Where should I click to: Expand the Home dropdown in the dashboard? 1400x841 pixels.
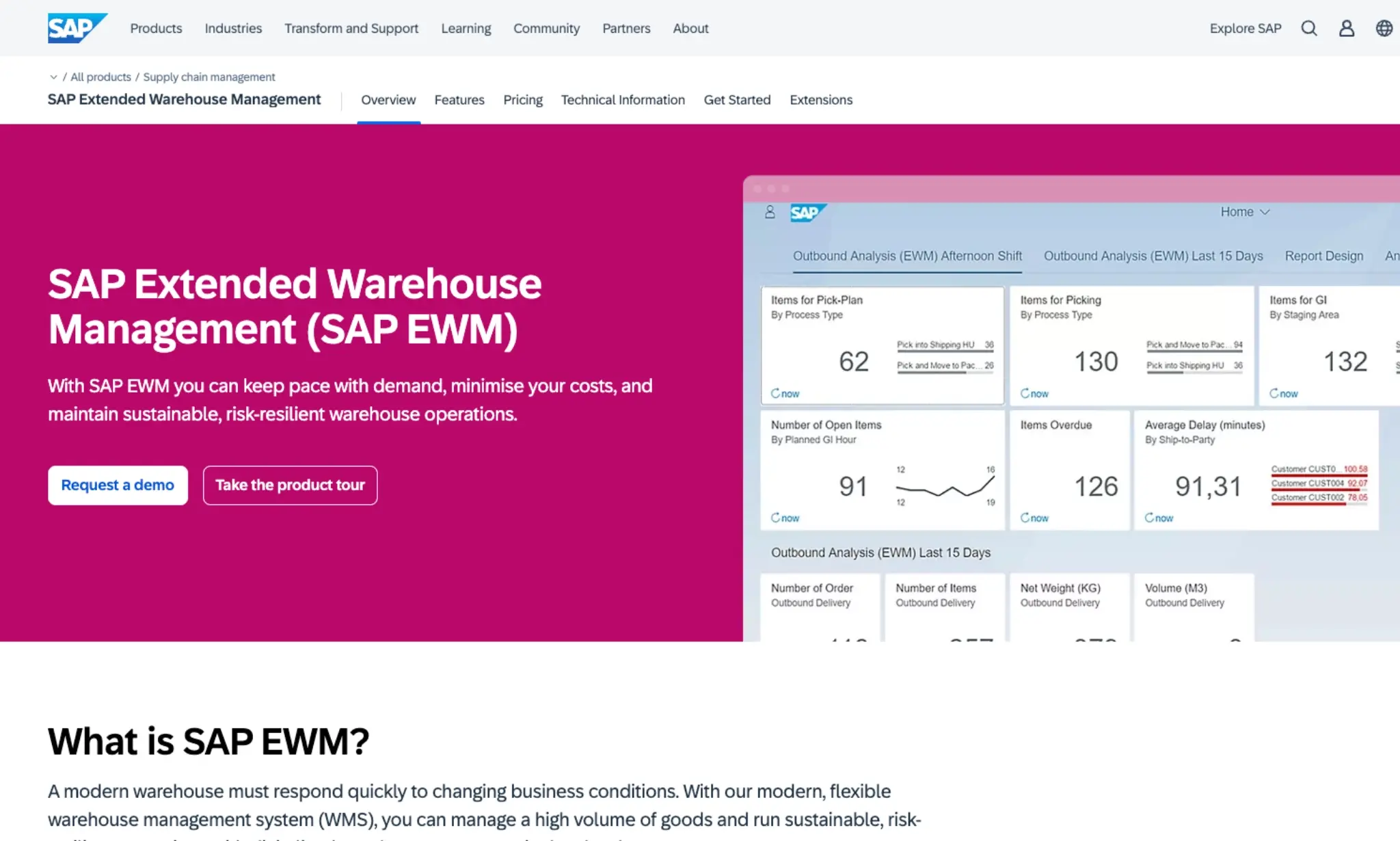point(1244,212)
